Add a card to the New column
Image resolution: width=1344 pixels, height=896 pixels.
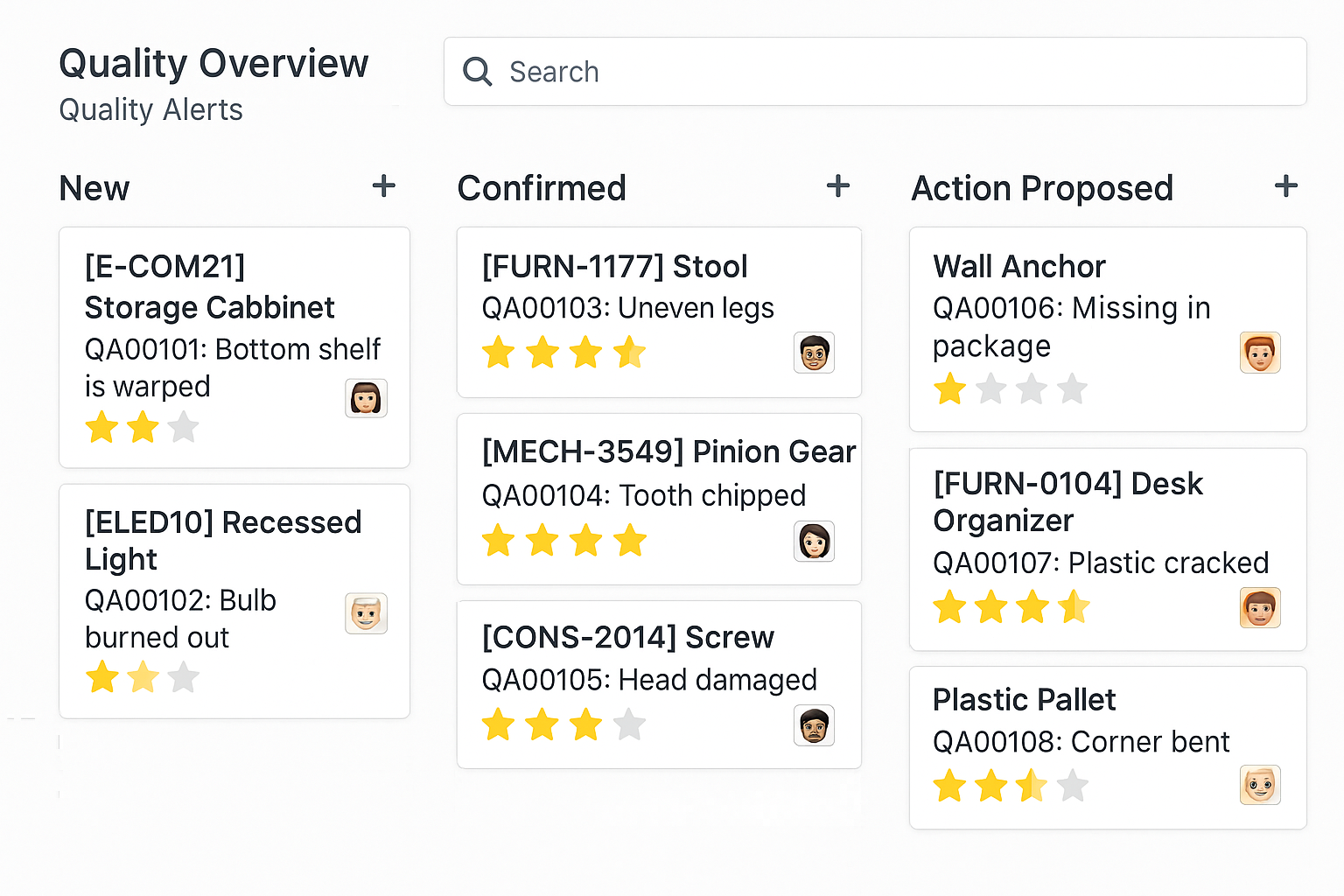383,185
